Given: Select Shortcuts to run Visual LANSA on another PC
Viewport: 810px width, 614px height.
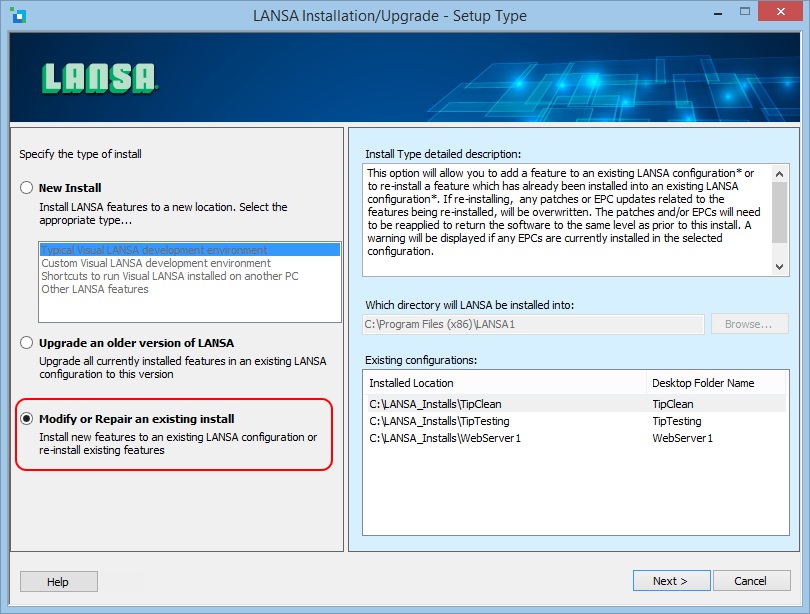Looking at the screenshot, I should 190,276.
